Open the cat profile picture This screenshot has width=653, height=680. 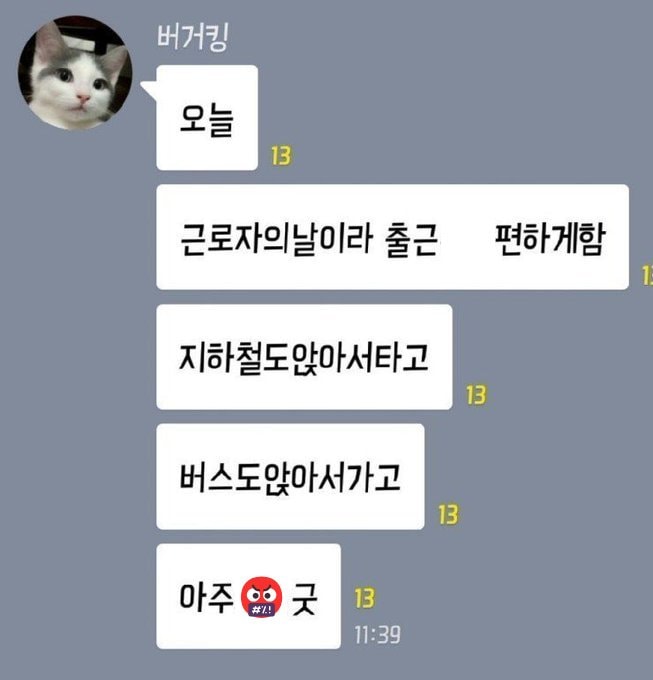coord(75,72)
